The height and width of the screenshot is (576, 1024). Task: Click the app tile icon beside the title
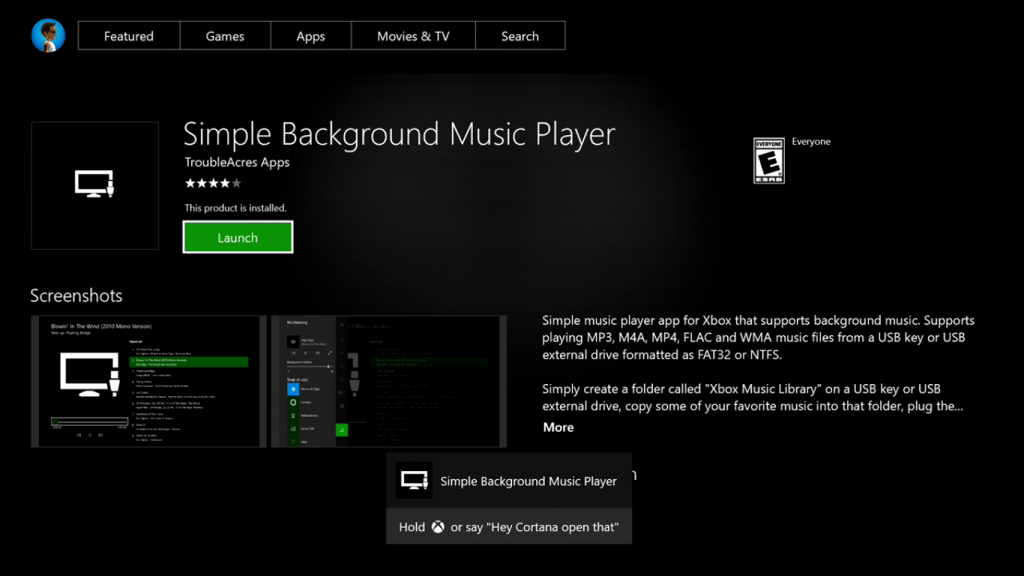pyautogui.click(x=95, y=185)
